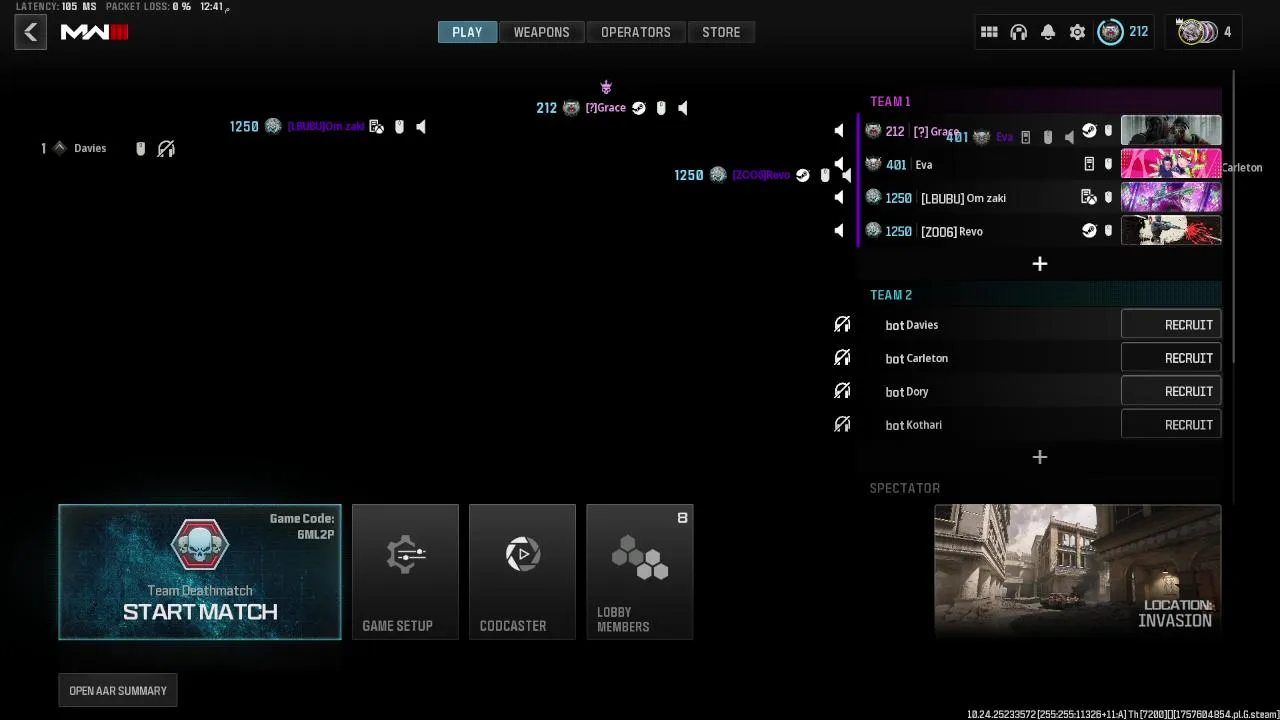
Task: Toggle muted headset for bot Carleton
Action: tap(842, 358)
